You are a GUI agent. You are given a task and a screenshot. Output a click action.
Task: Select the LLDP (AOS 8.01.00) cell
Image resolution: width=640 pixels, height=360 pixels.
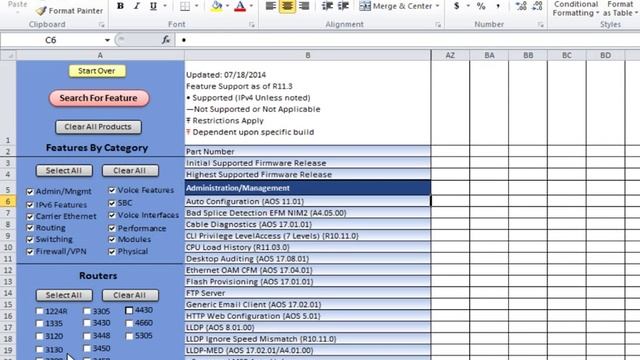tap(308, 327)
